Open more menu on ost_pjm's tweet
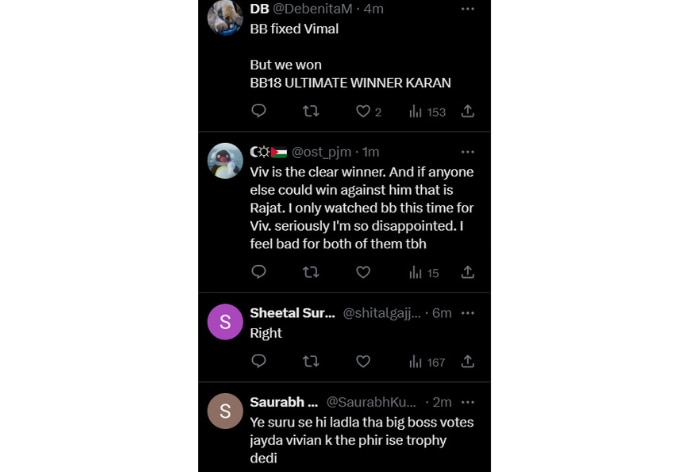 point(467,152)
